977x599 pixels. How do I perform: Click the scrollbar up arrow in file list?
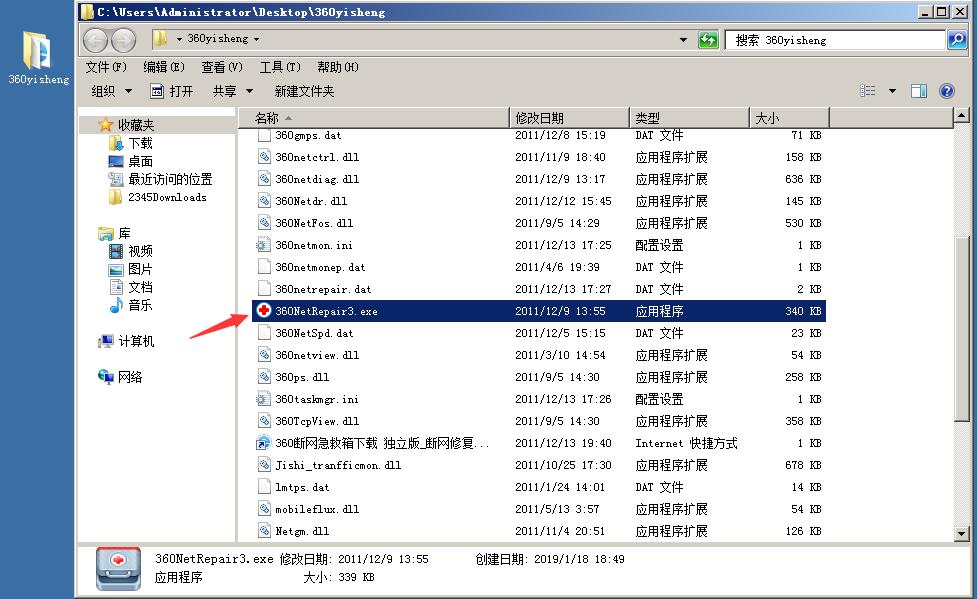click(961, 115)
